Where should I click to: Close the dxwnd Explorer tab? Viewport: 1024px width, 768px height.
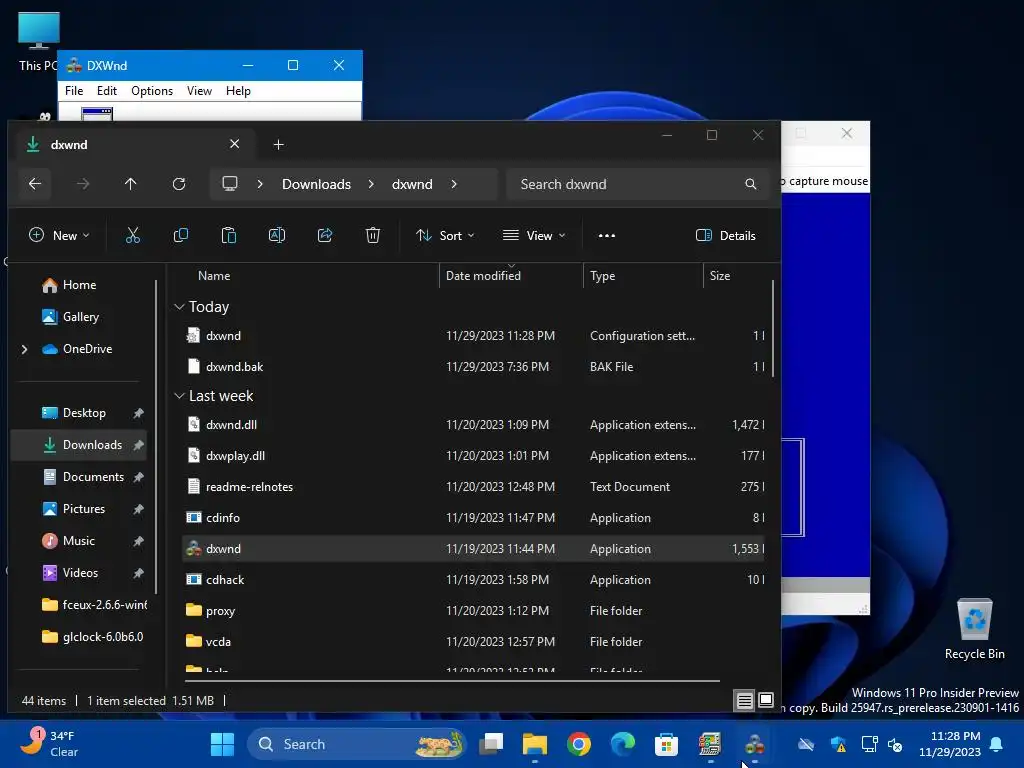pyautogui.click(x=234, y=144)
